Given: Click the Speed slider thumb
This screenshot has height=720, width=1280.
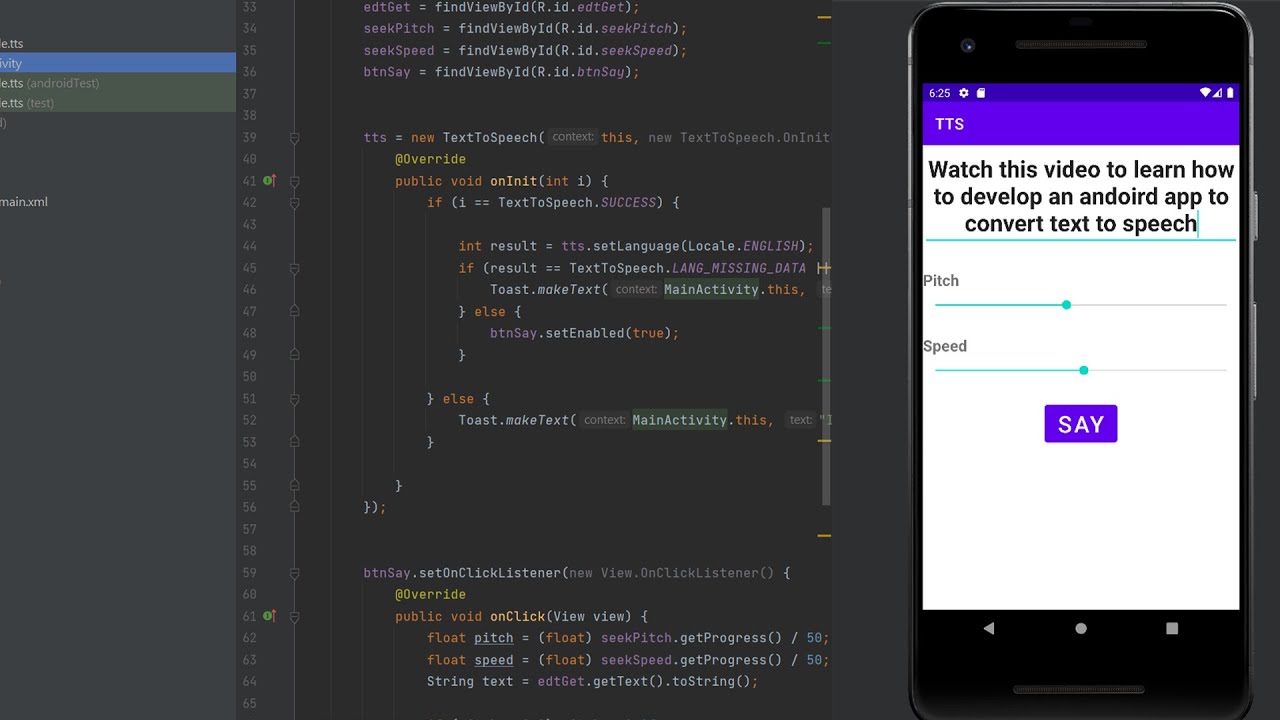Looking at the screenshot, I should (x=1084, y=371).
